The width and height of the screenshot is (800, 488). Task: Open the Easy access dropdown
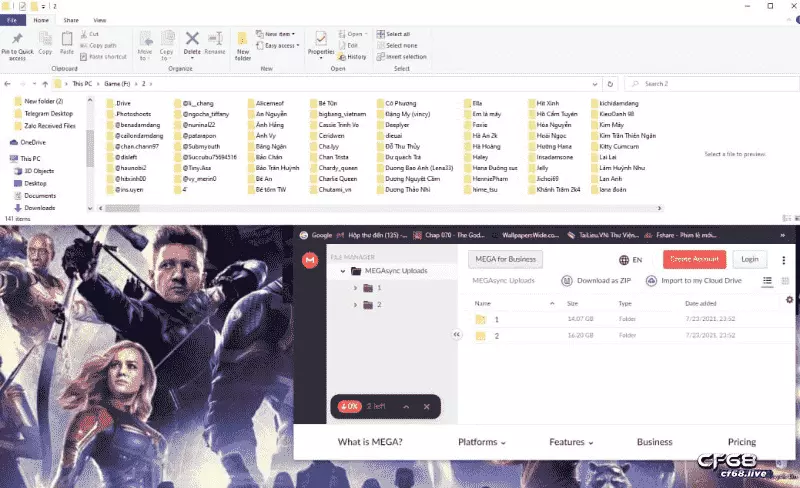click(x=278, y=45)
